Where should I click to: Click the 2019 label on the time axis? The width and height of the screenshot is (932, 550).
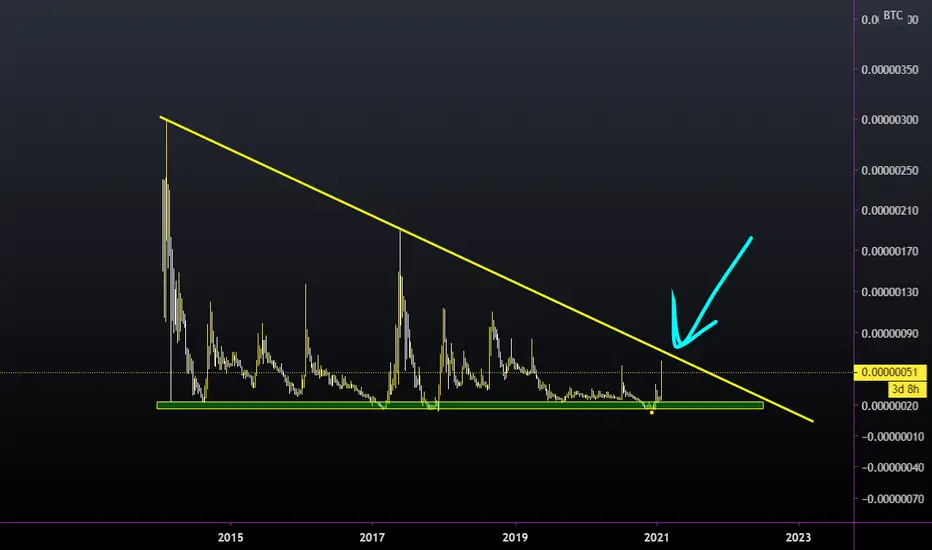point(515,538)
